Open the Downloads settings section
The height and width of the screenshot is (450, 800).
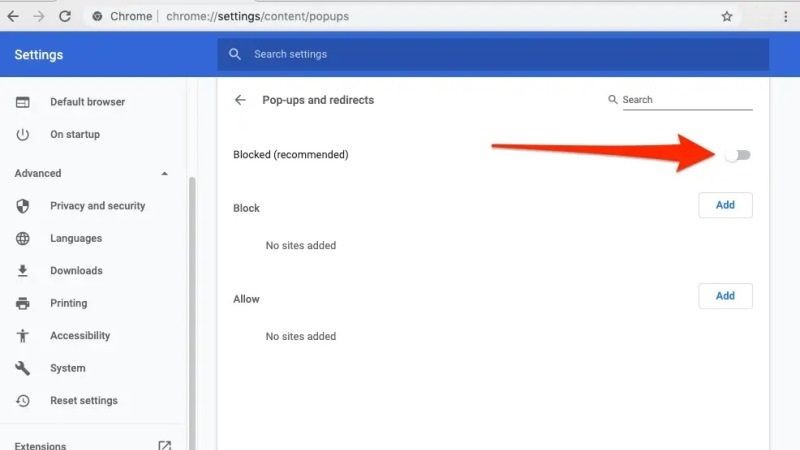pos(76,271)
